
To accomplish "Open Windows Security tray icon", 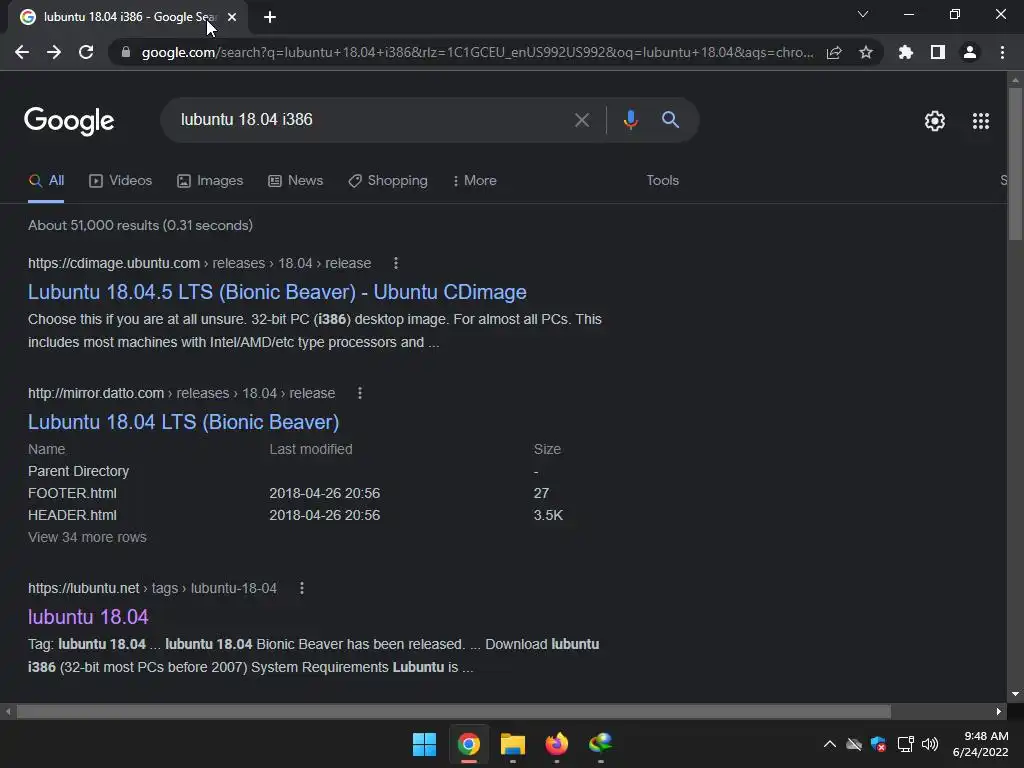I will pos(878,744).
